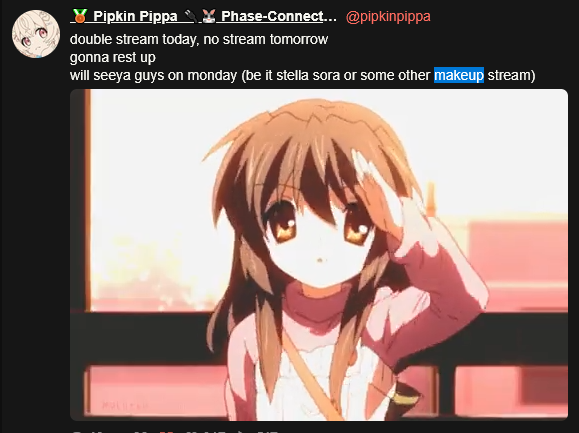
Task: Click the highlighted word makeup
Action: (459, 75)
